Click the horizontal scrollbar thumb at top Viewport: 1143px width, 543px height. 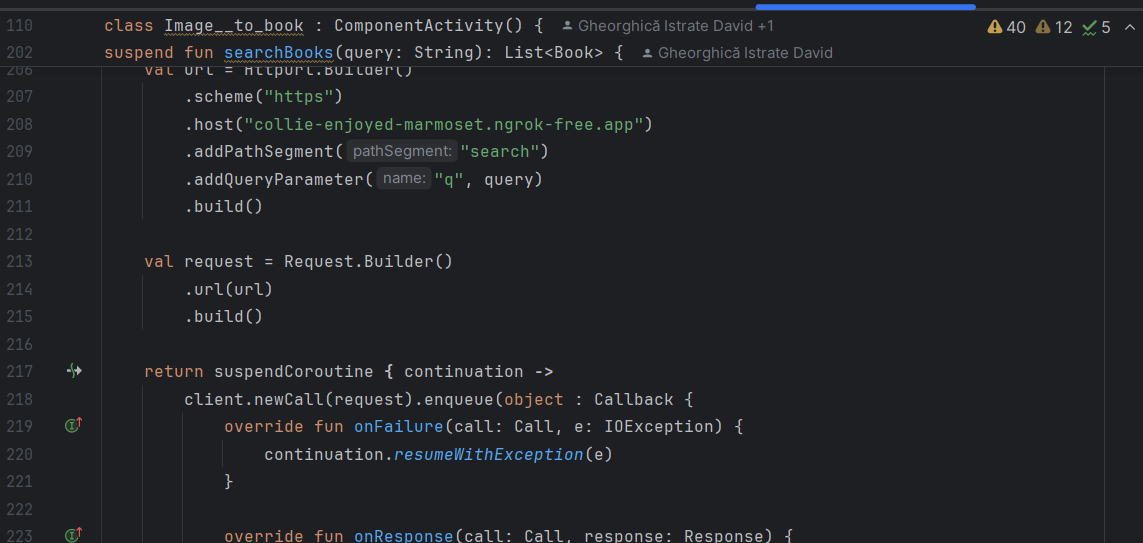(x=865, y=7)
